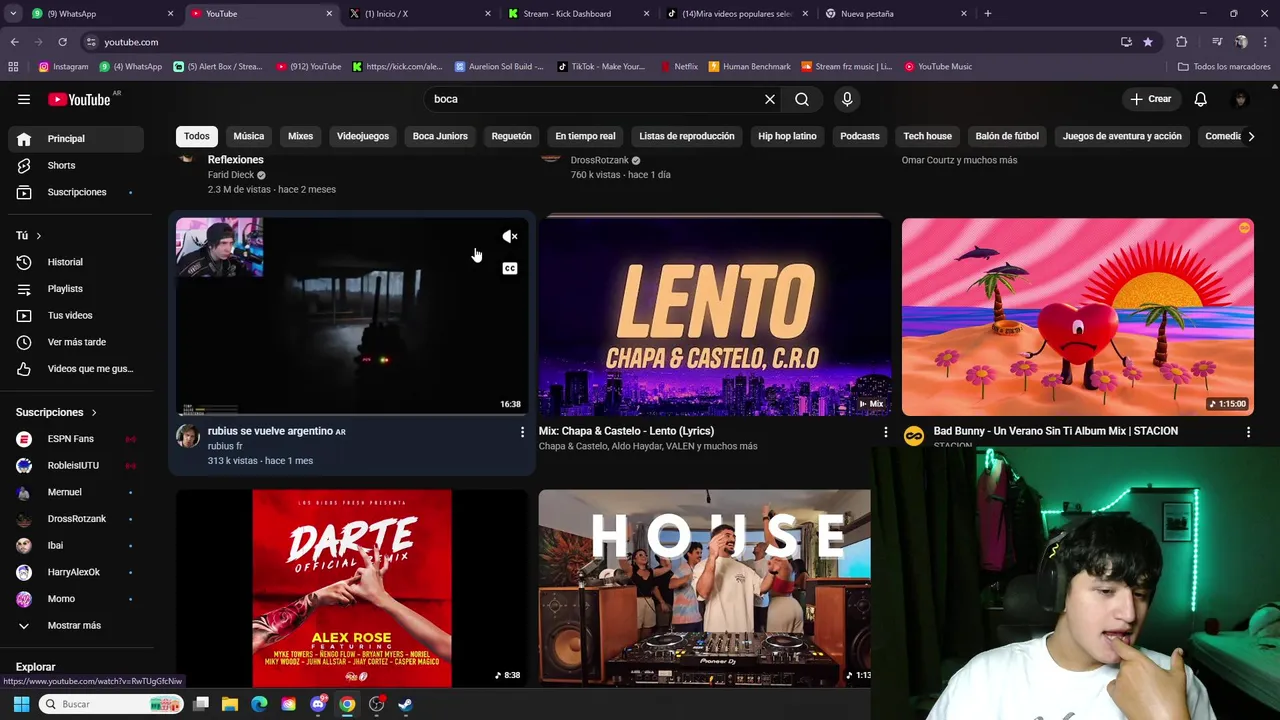1280x720 pixels.
Task: Select the Todos filter chip
Action: (197, 136)
